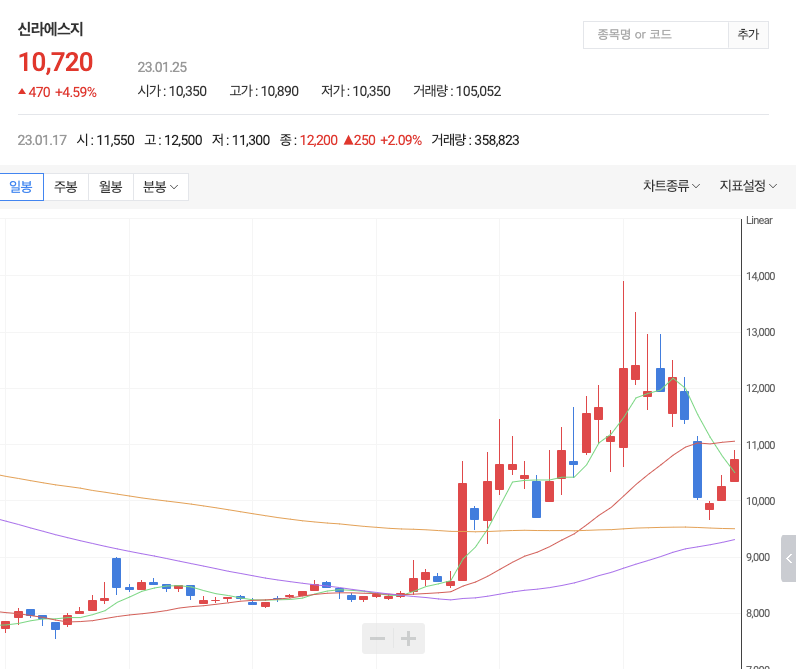Click the 12,000 price axis label
The image size is (796, 669).
coord(760,388)
